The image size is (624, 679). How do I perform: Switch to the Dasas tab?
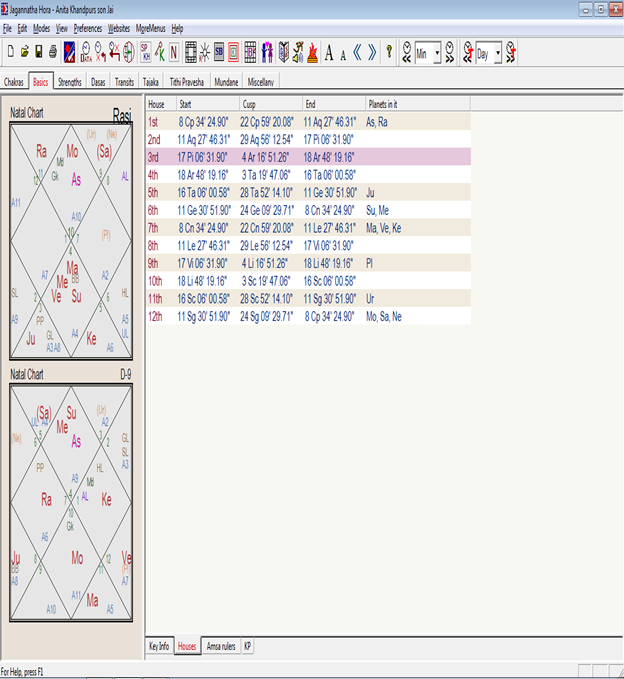click(x=98, y=81)
